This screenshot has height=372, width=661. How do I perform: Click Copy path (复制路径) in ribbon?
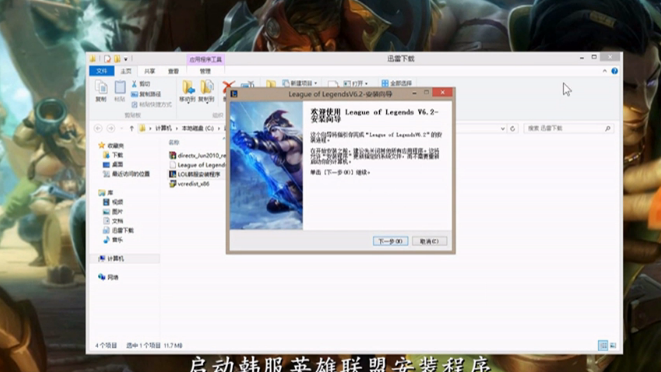146,94
